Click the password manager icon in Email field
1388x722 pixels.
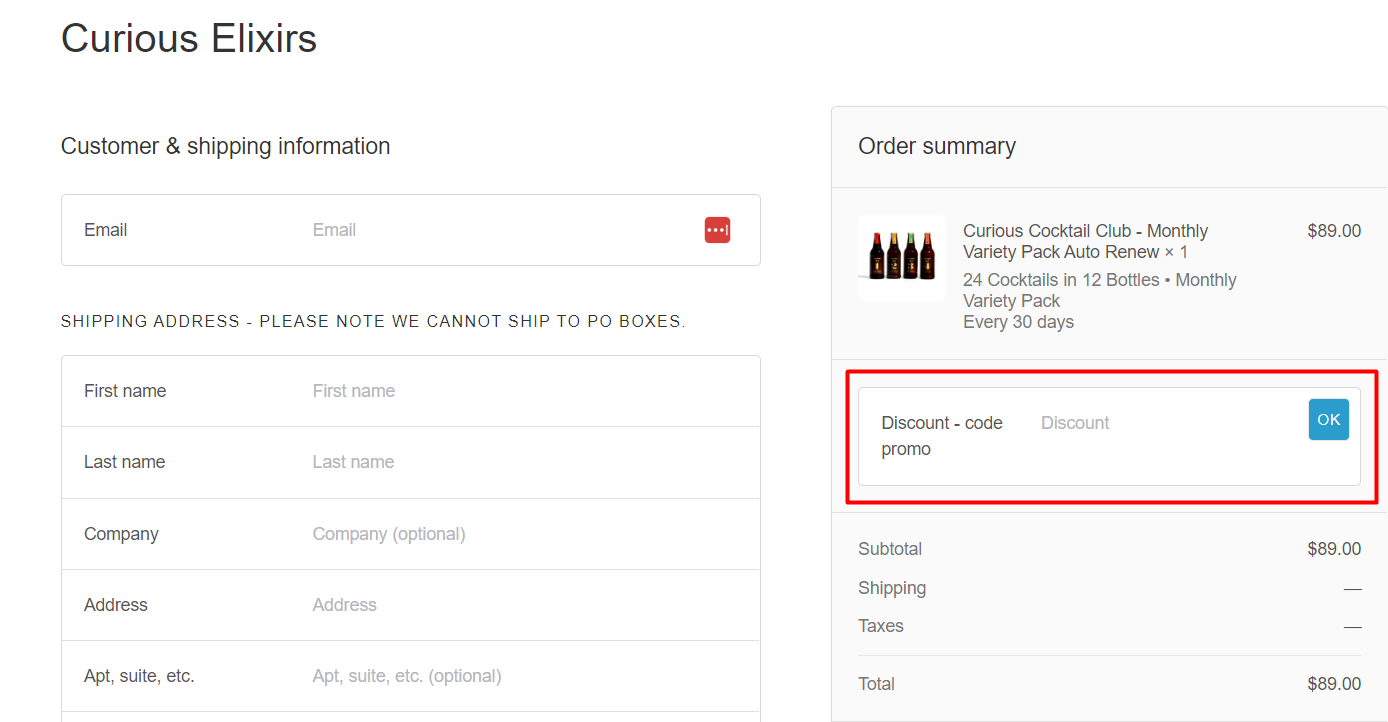pyautogui.click(x=717, y=230)
